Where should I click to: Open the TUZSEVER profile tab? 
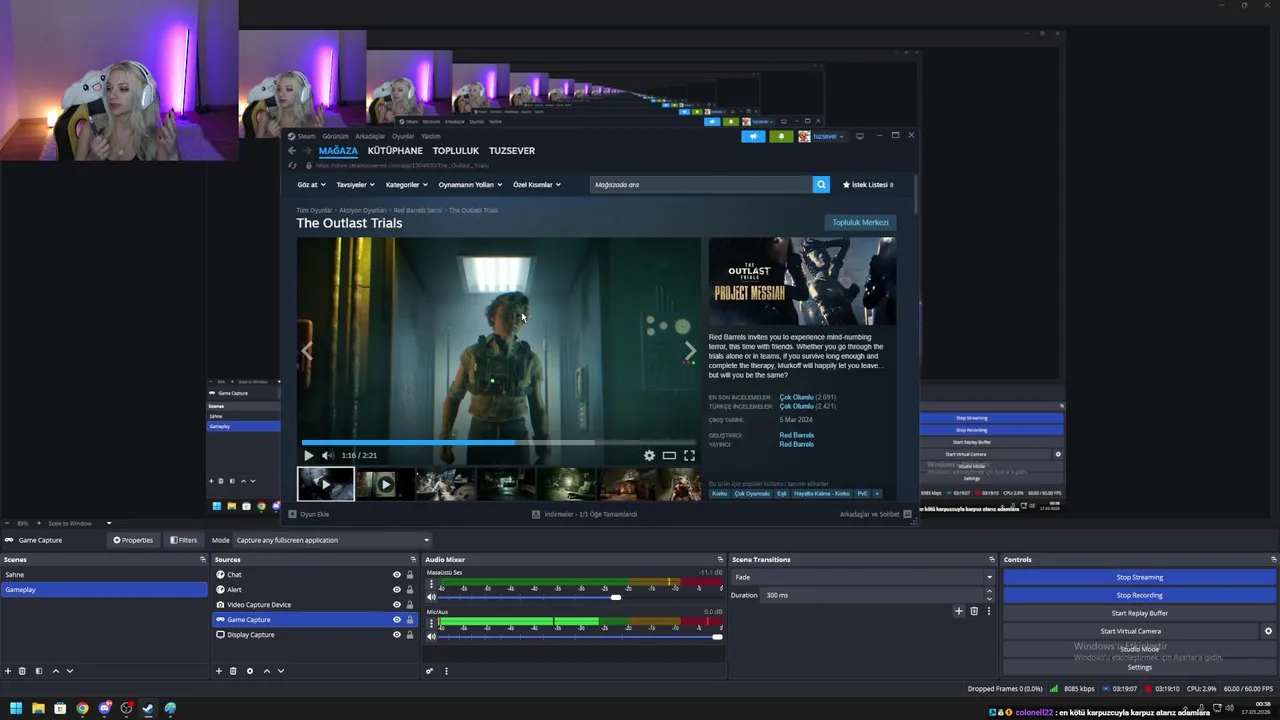tap(512, 151)
